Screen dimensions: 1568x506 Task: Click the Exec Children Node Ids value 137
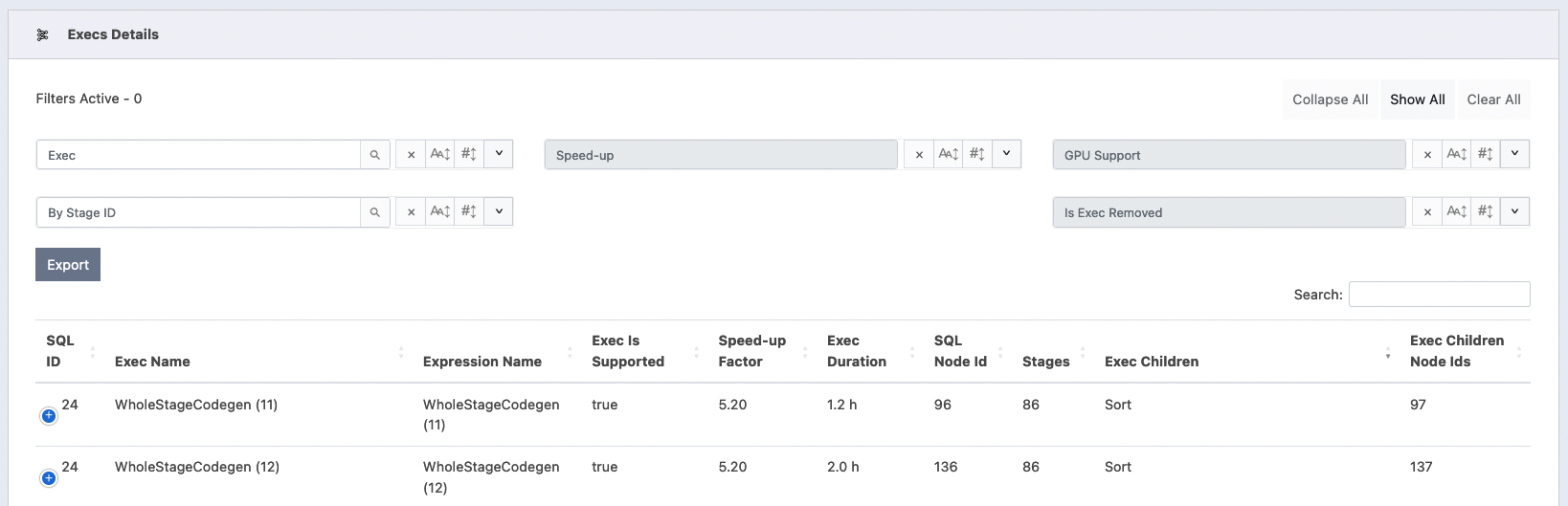[x=1422, y=467]
